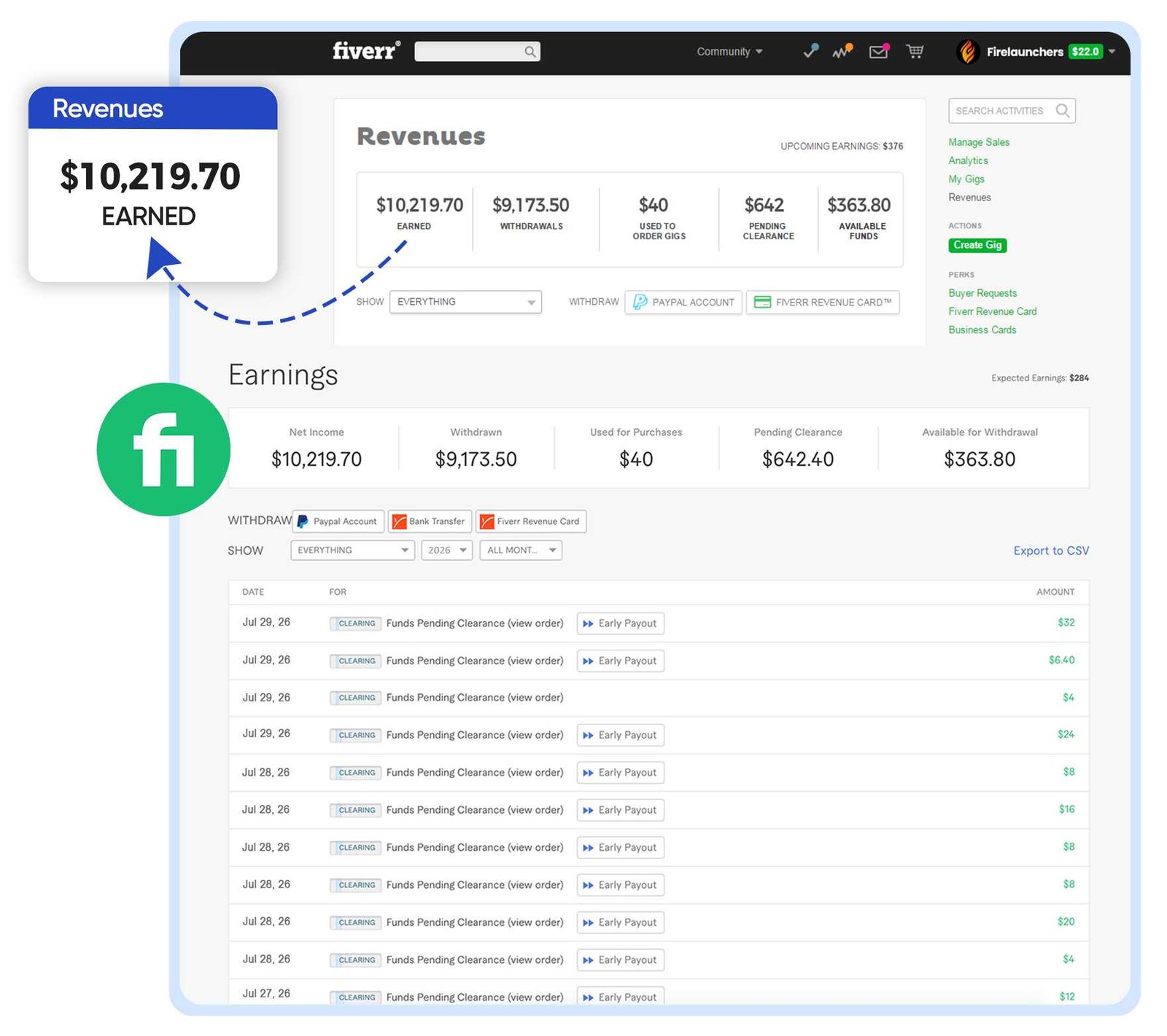1167x1036 pixels.
Task: Open the 2026 year dropdown
Action: click(x=447, y=550)
